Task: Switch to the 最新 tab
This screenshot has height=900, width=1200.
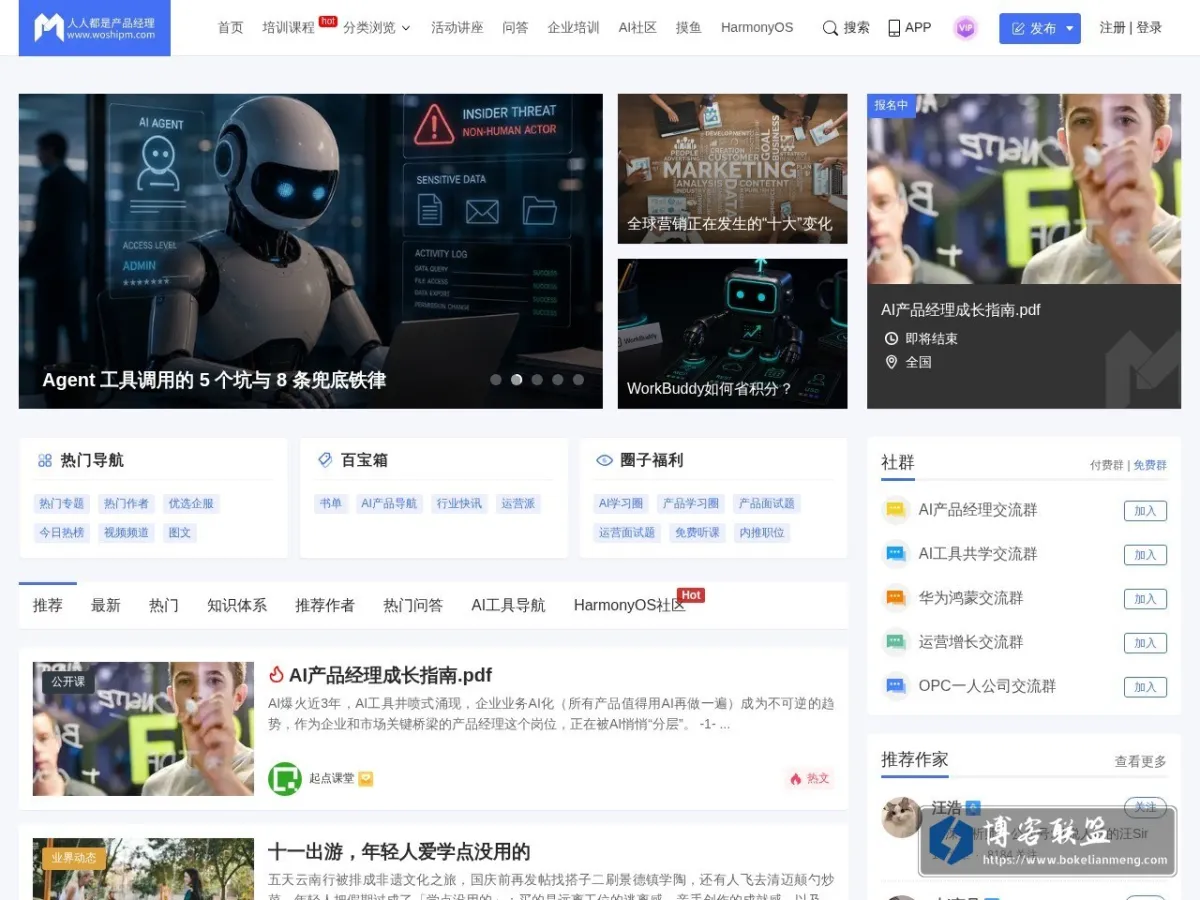Action: click(106, 605)
